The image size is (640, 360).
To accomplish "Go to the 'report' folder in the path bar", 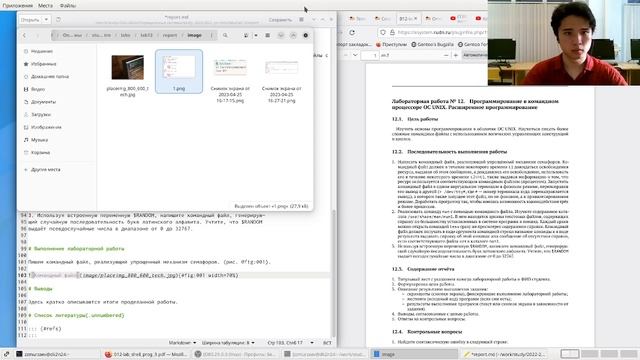I will click(x=170, y=36).
